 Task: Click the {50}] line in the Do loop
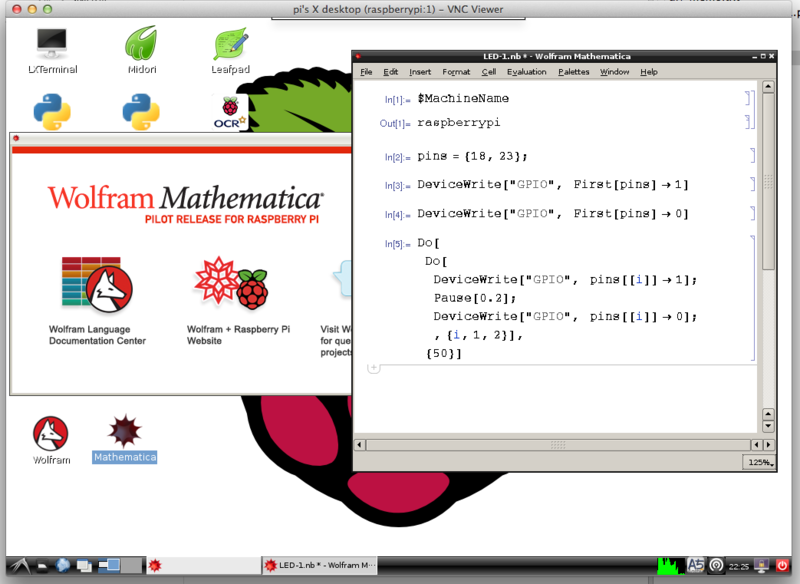(x=443, y=353)
